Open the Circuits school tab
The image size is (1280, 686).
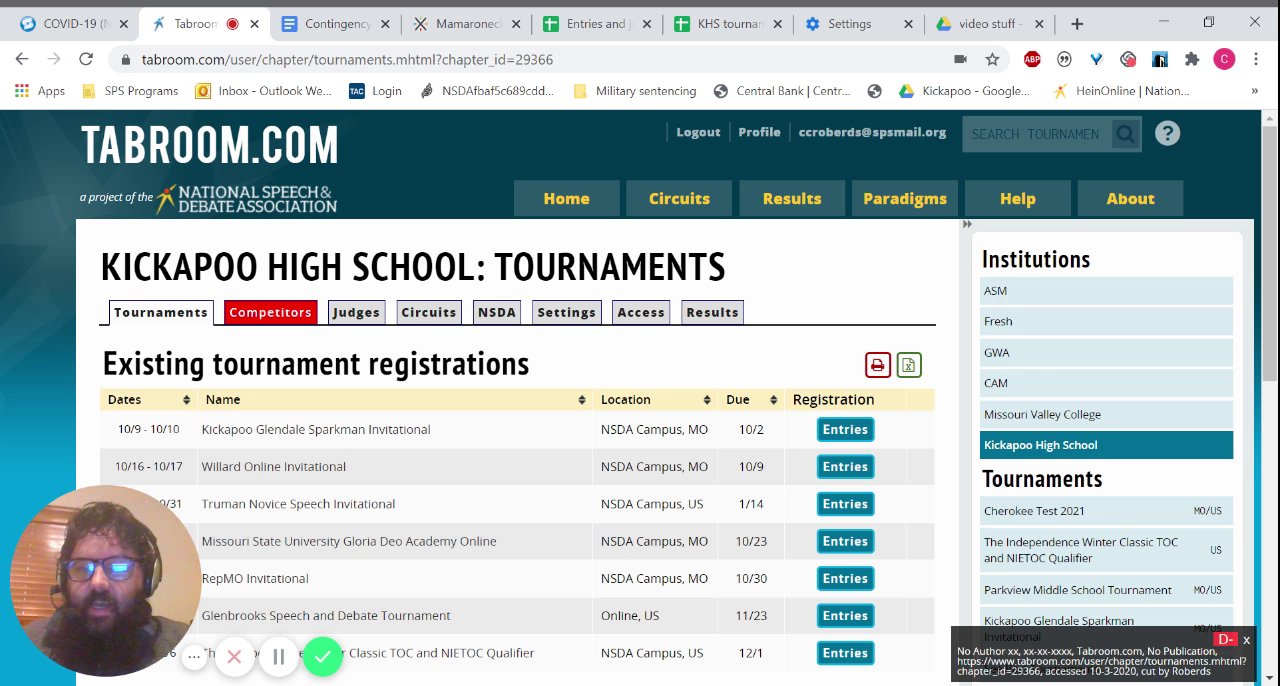pos(428,313)
